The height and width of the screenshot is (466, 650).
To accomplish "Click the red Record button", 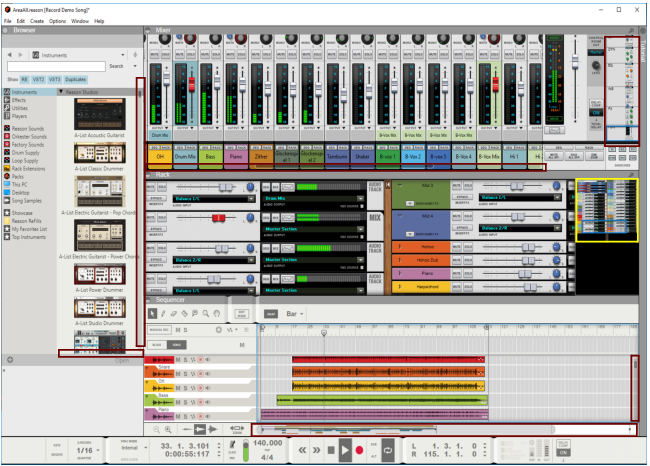I will tap(359, 450).
